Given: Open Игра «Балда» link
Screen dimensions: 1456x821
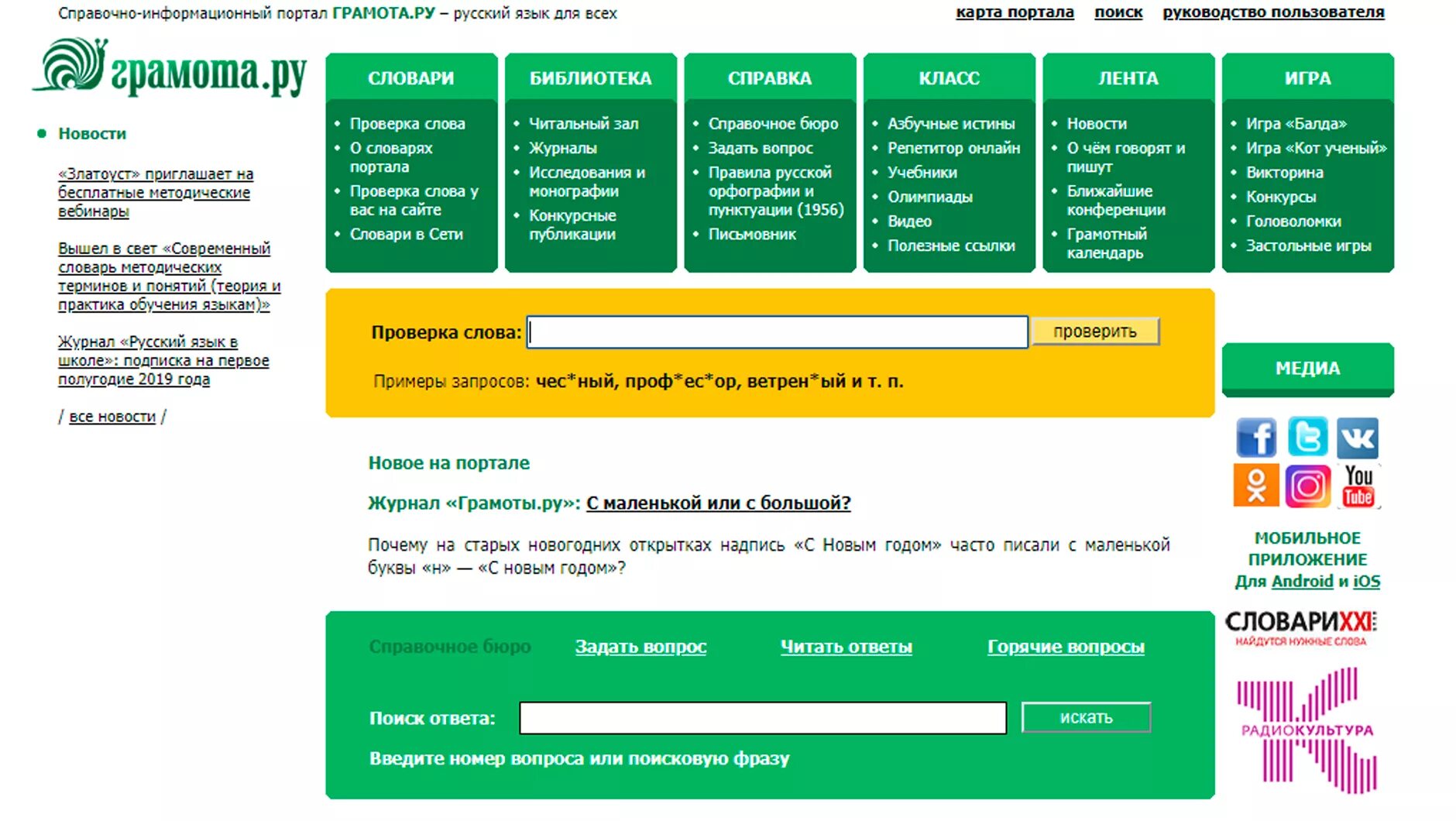Looking at the screenshot, I should [x=1296, y=124].
